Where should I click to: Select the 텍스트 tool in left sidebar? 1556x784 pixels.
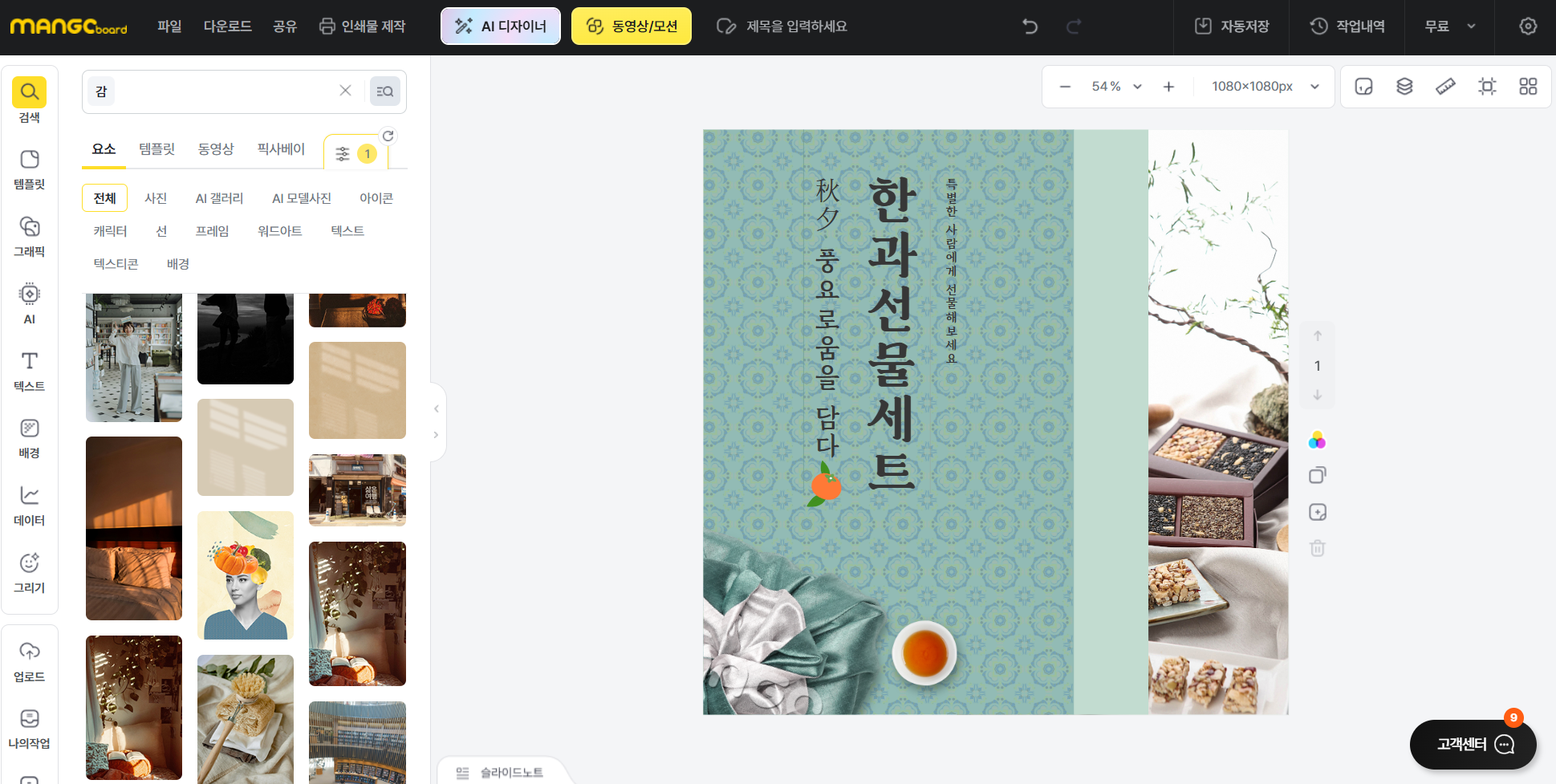click(x=29, y=370)
